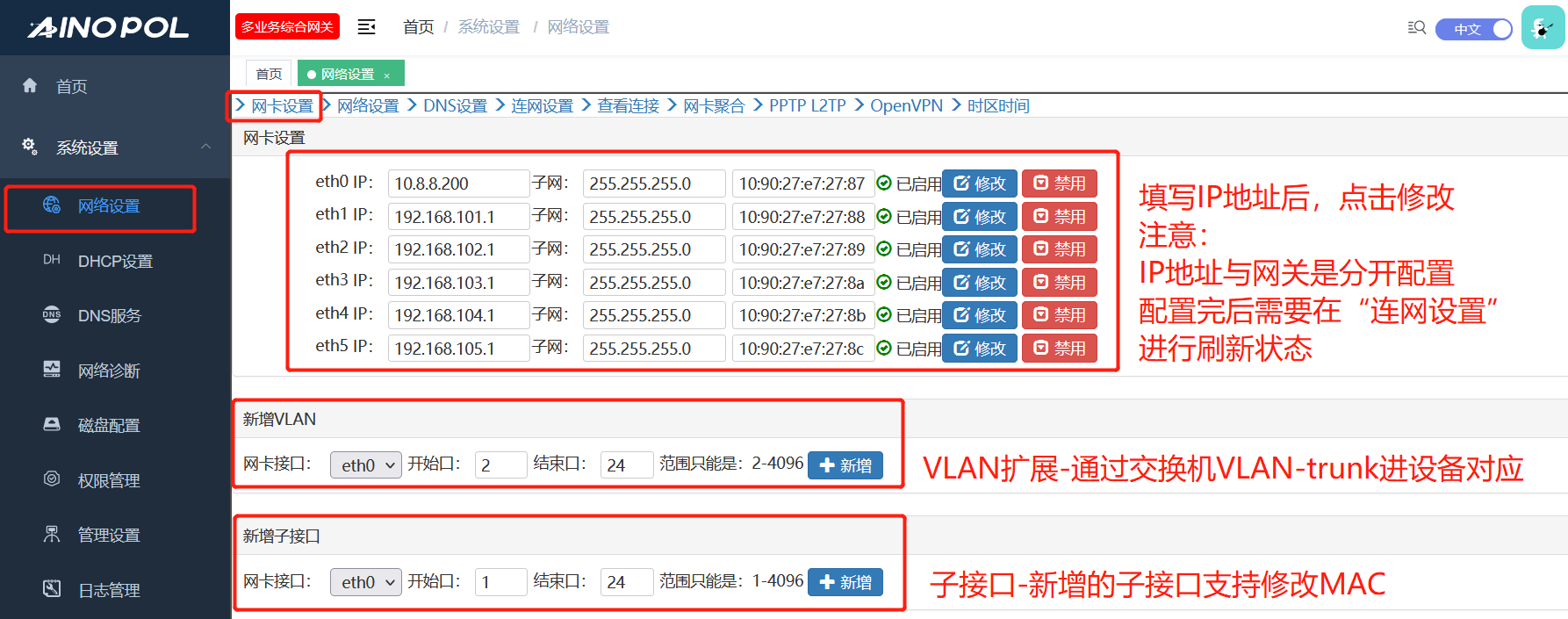
Task: Open 权限管理 in the sidebar
Action: [x=109, y=480]
